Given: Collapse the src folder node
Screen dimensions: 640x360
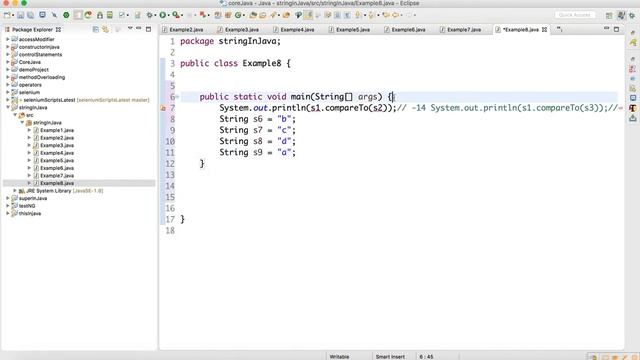Looking at the screenshot, I should pyautogui.click(x=15, y=115).
